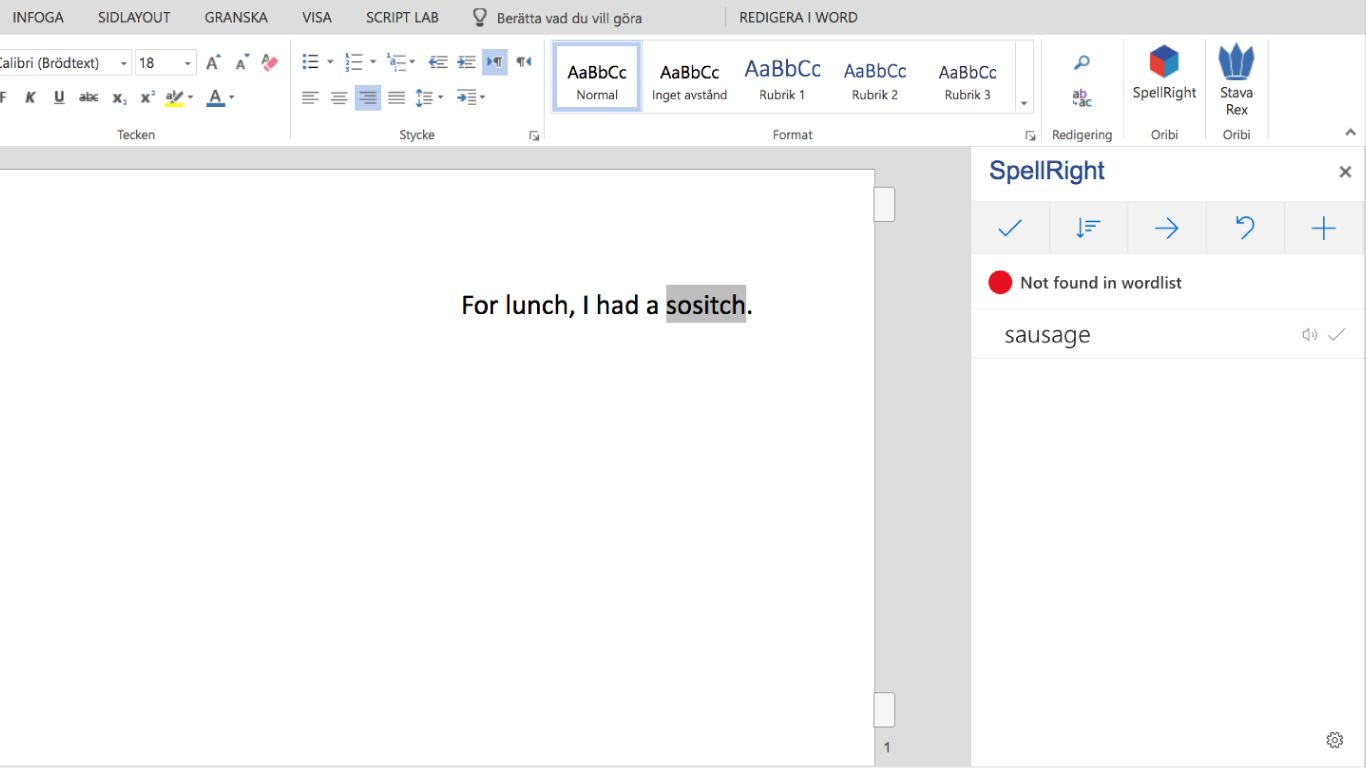Align text to the left
Image resolution: width=1366 pixels, height=768 pixels.
pos(310,97)
